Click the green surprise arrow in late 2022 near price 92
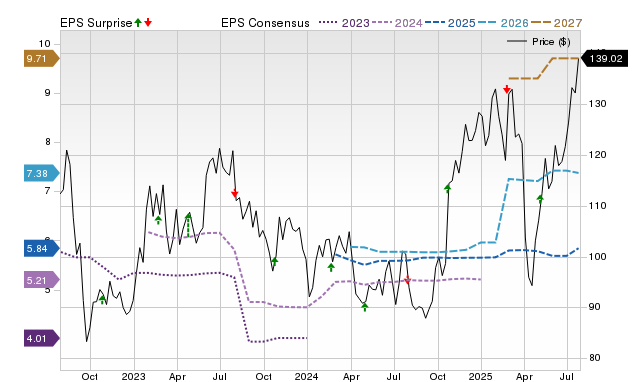640x382 pixels. pyautogui.click(x=102, y=300)
